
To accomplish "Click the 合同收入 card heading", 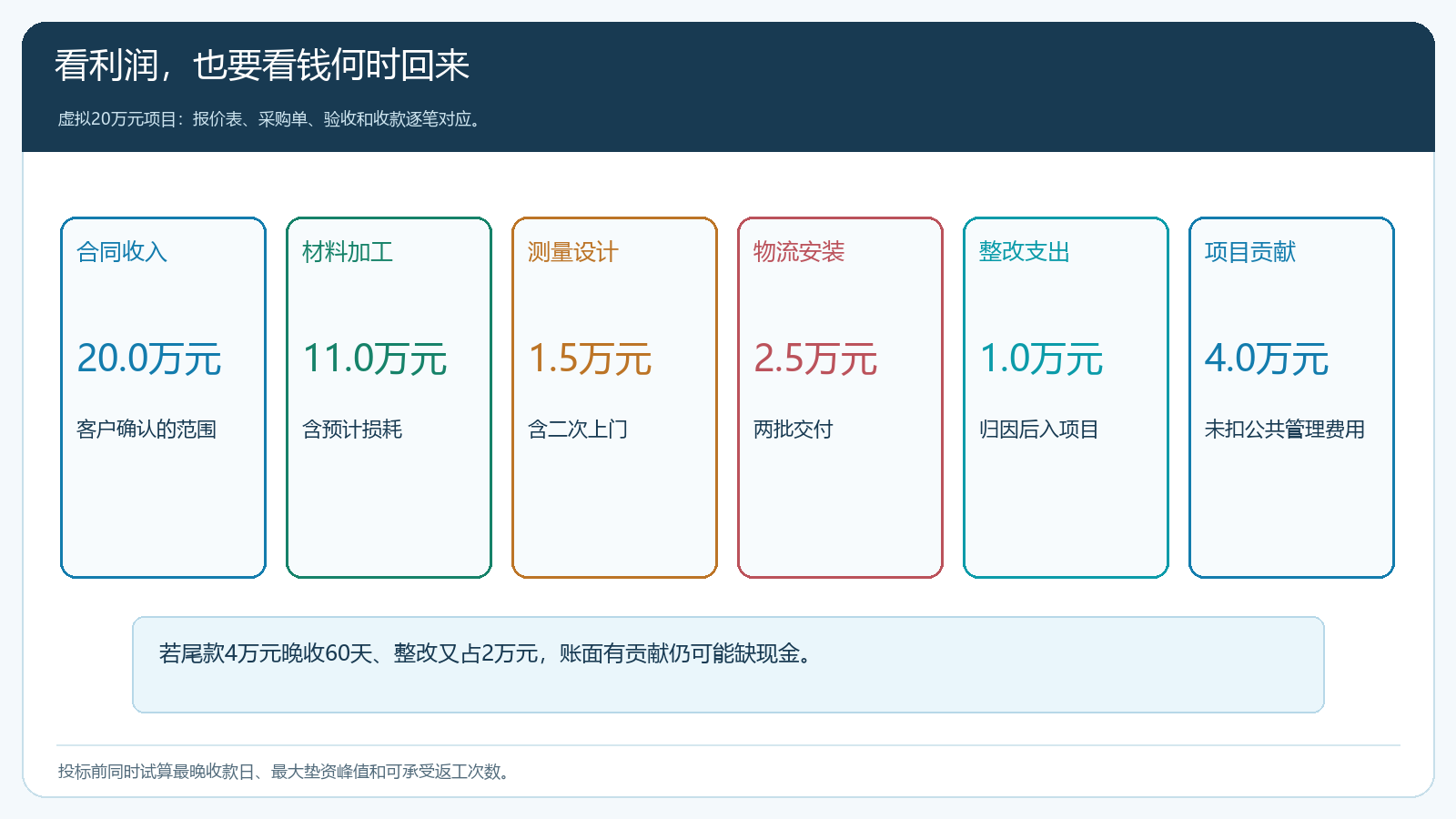I will [x=122, y=252].
